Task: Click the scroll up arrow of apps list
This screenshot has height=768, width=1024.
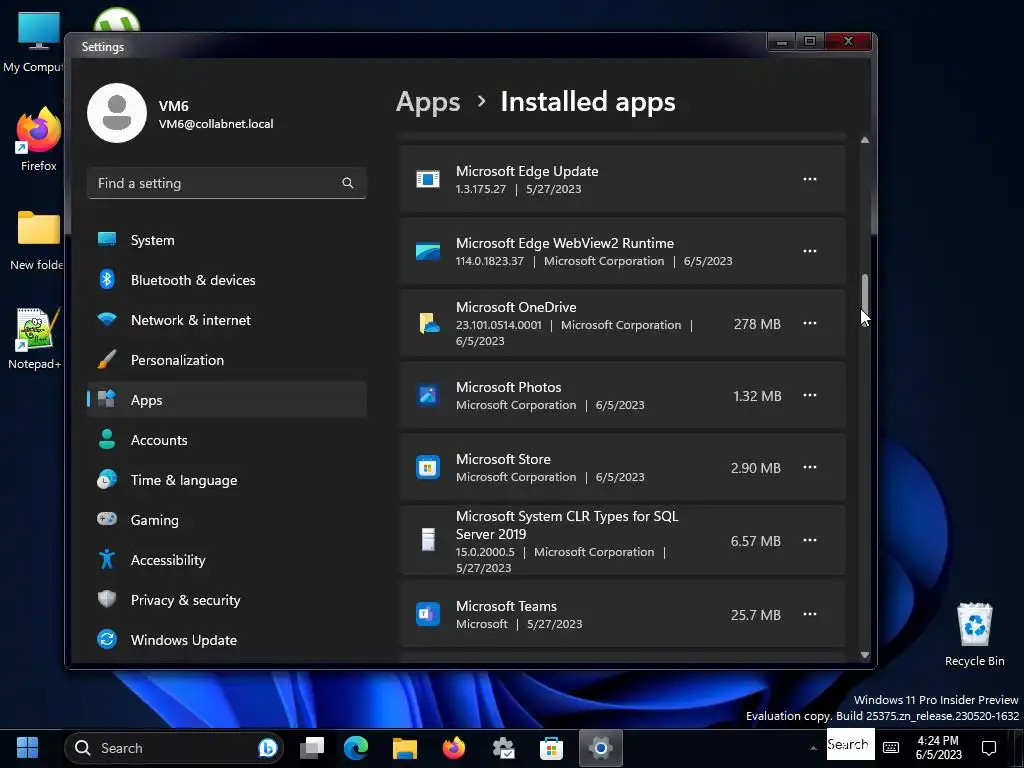Action: (x=865, y=140)
